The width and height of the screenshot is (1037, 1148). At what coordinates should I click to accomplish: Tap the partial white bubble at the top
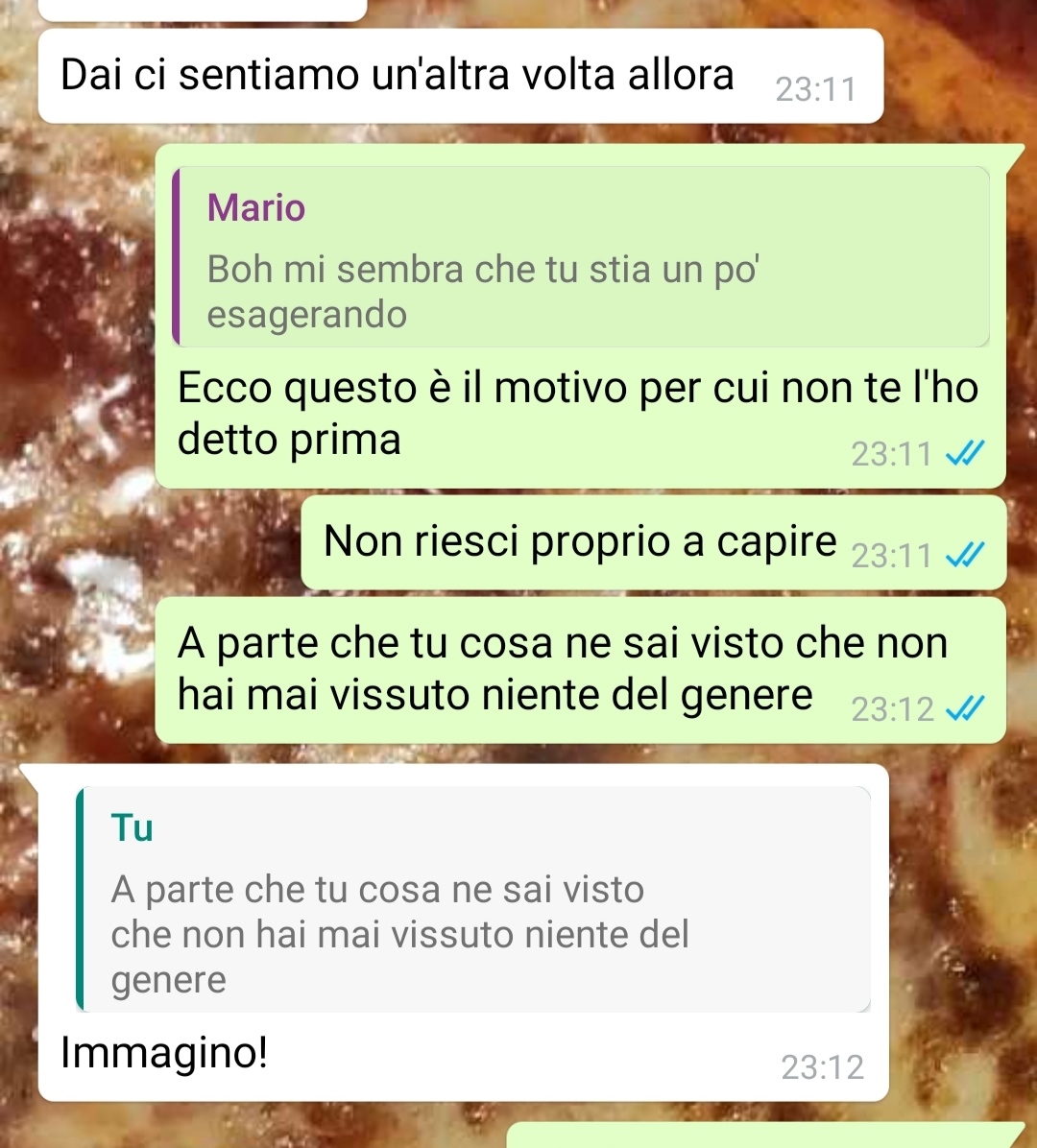click(203, 10)
